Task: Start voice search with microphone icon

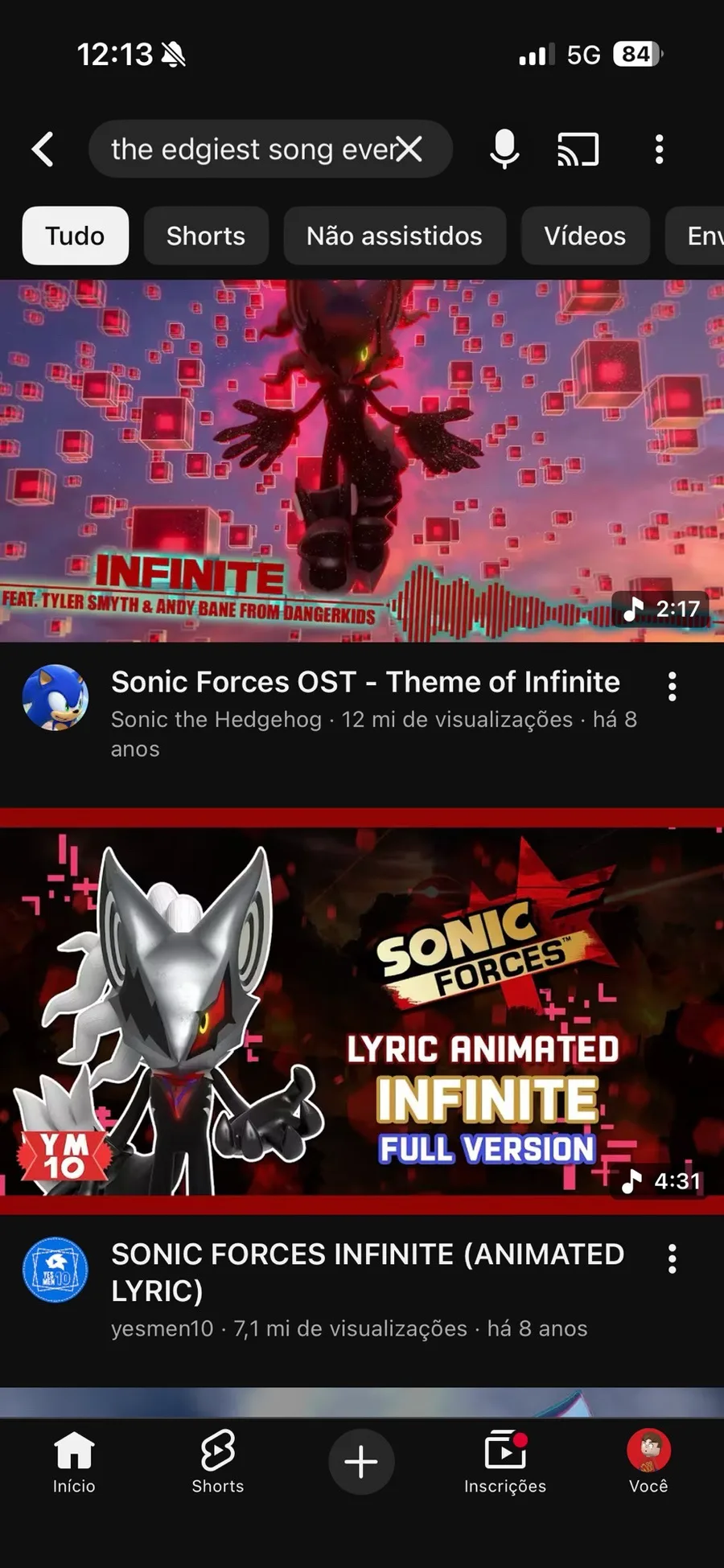Action: point(504,149)
